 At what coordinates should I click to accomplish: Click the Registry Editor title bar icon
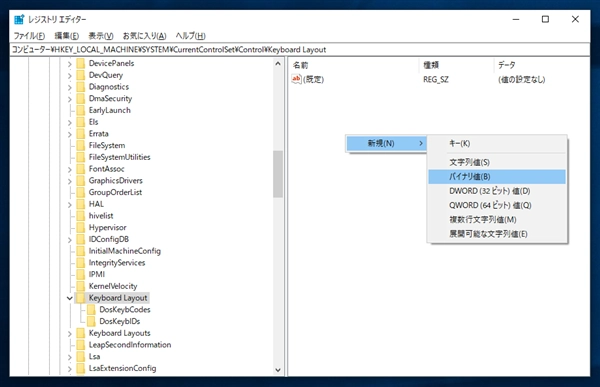click(x=19, y=19)
